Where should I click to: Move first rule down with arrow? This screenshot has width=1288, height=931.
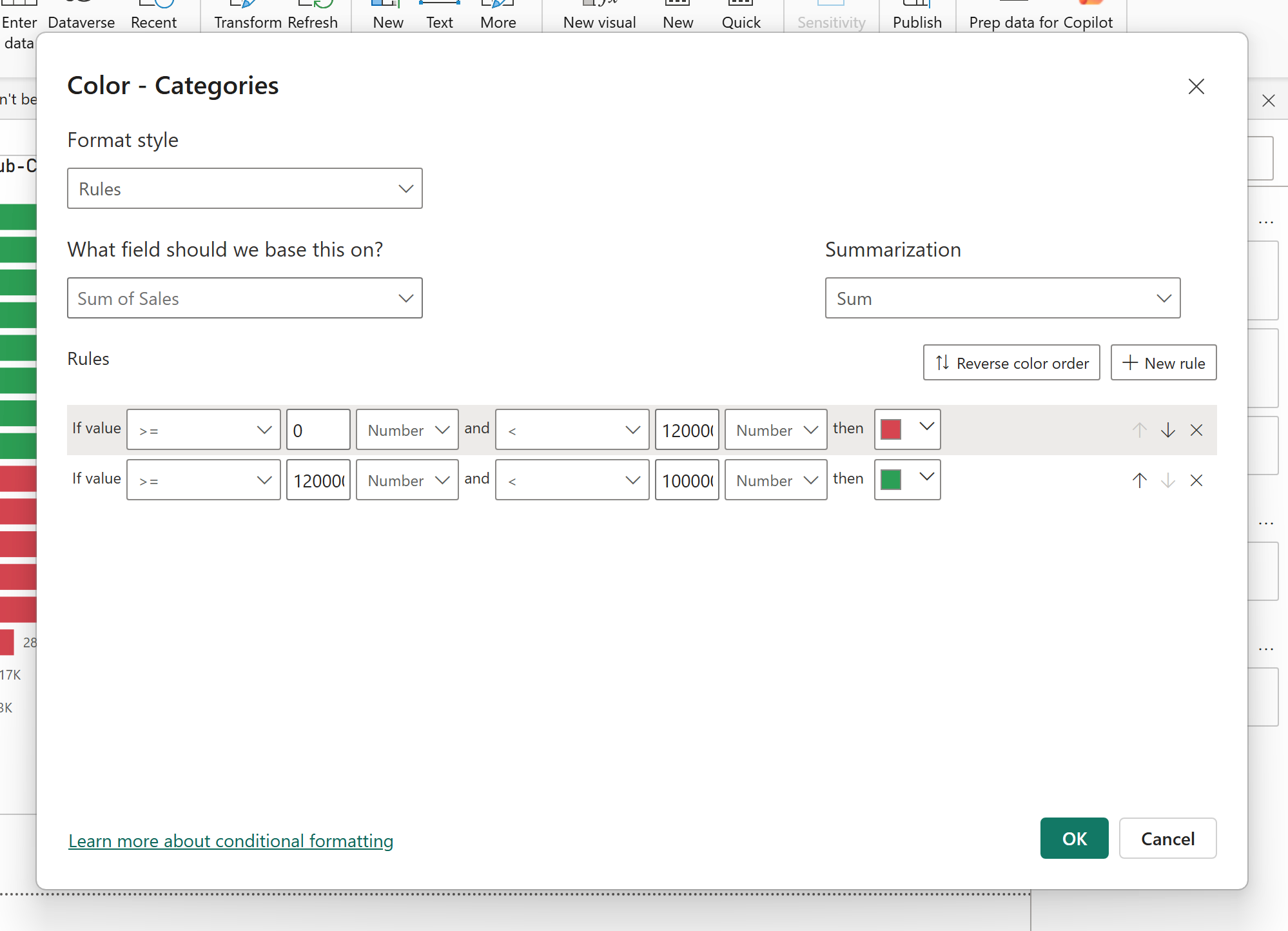(1167, 430)
